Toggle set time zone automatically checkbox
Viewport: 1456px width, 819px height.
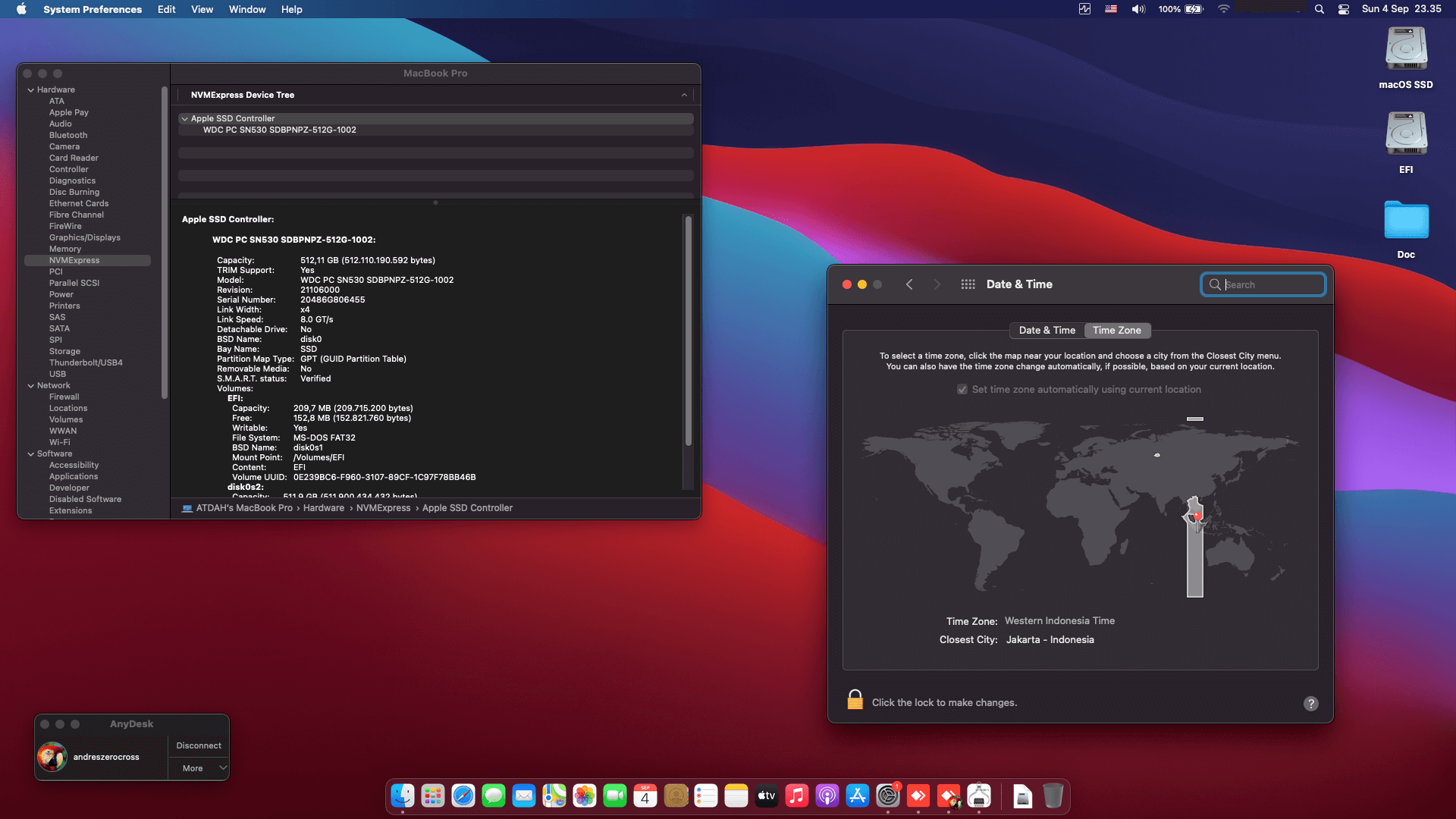[962, 389]
